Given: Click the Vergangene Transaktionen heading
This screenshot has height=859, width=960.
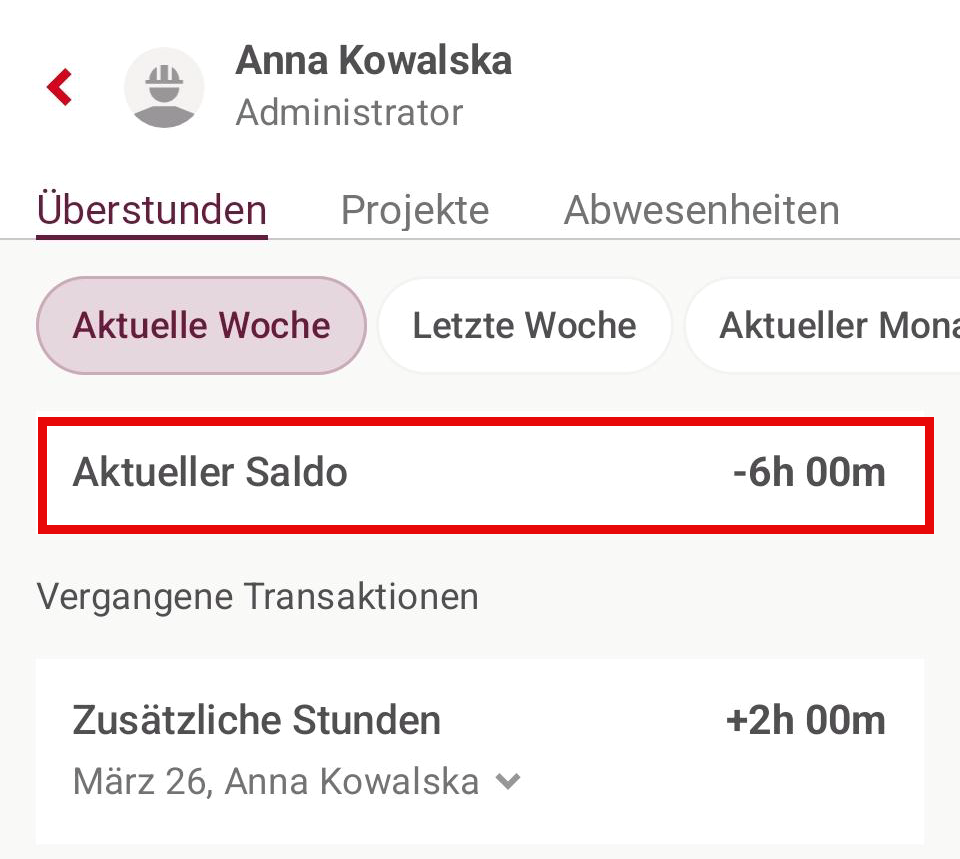Looking at the screenshot, I should click(x=258, y=597).
